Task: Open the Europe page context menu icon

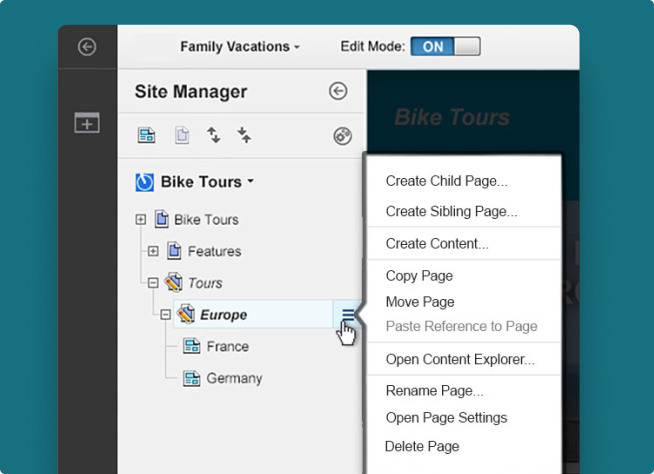Action: tap(347, 315)
